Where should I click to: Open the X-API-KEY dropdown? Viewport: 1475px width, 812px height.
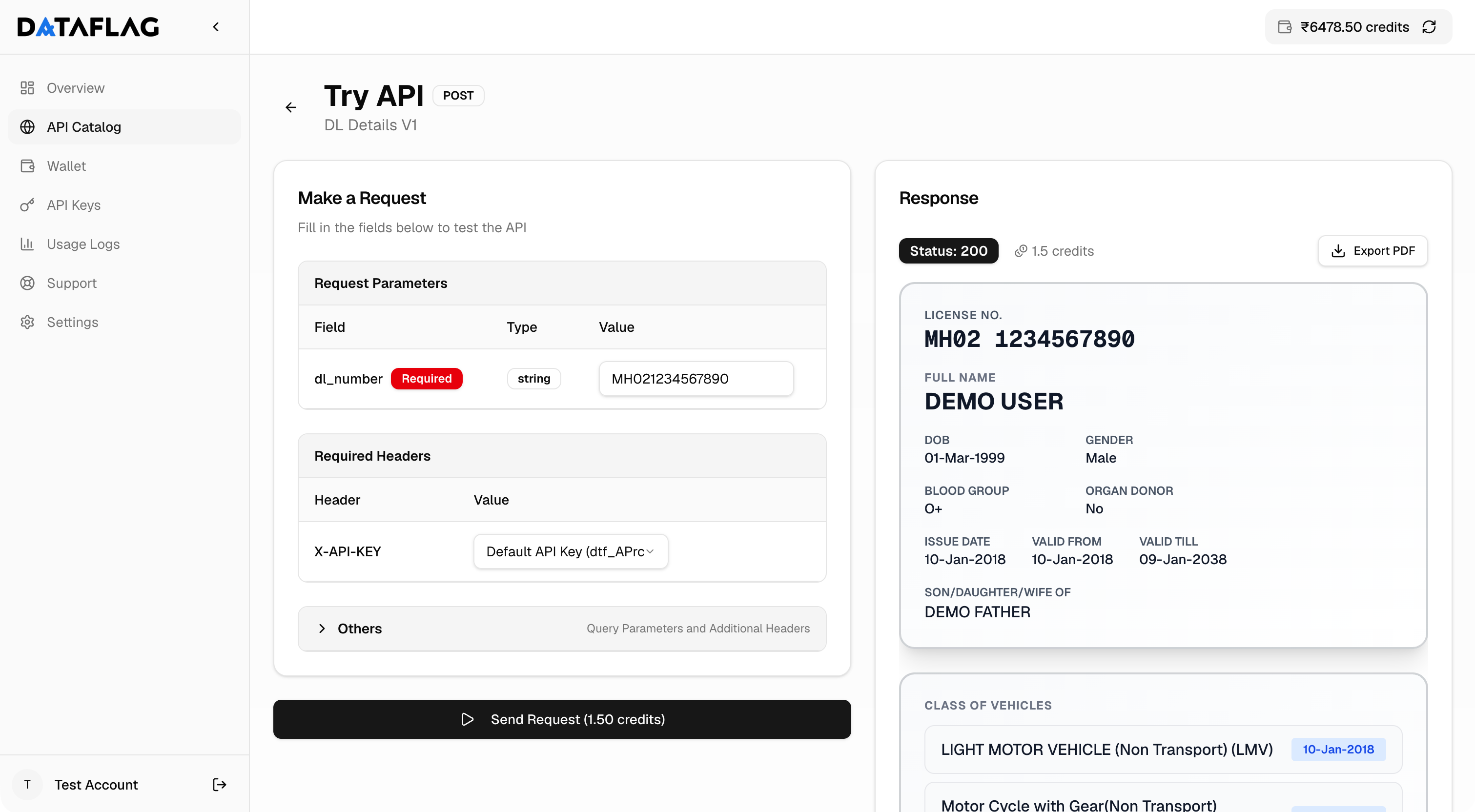coord(570,551)
